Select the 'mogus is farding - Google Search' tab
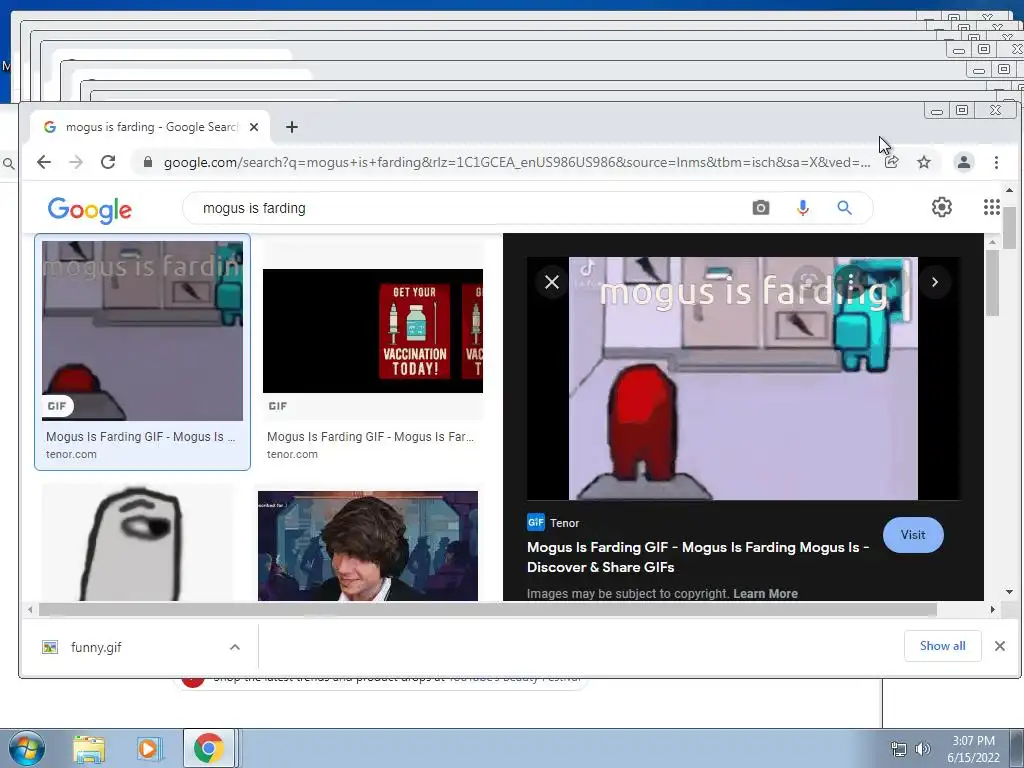The image size is (1024, 768). tap(150, 127)
